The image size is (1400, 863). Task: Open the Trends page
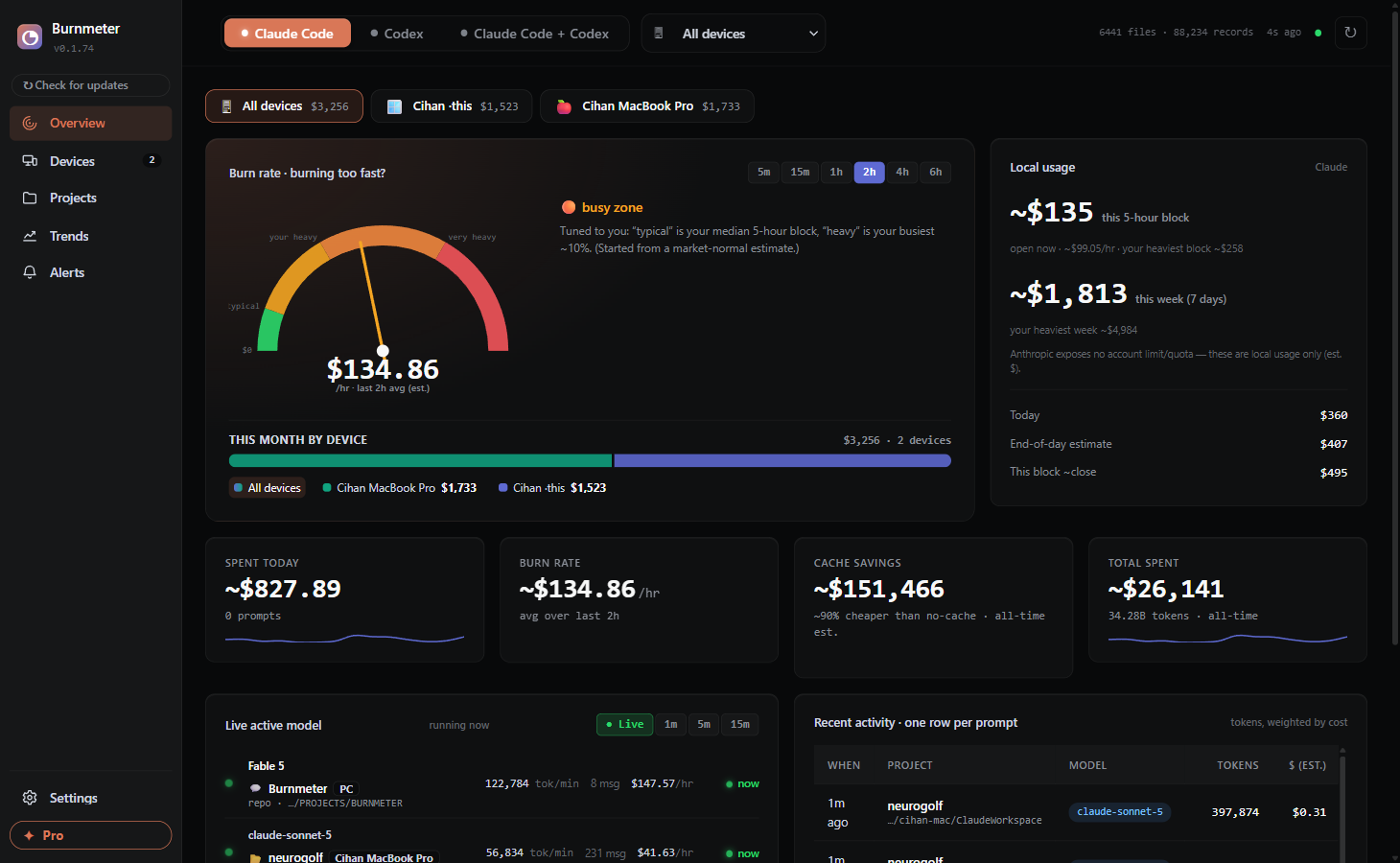(91, 236)
